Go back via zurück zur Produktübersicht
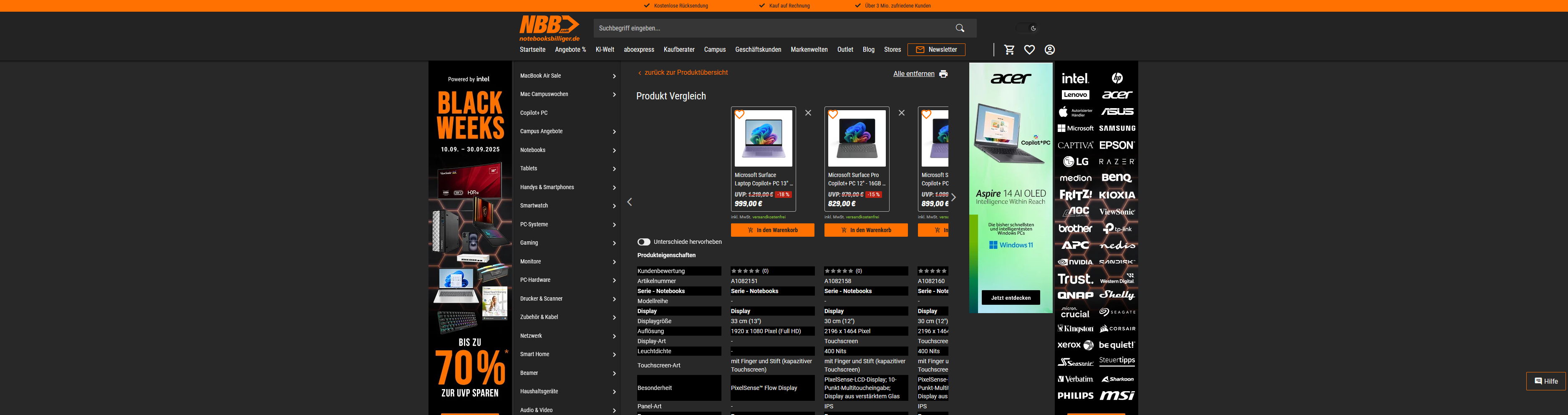The height and width of the screenshot is (415, 1568). (682, 73)
